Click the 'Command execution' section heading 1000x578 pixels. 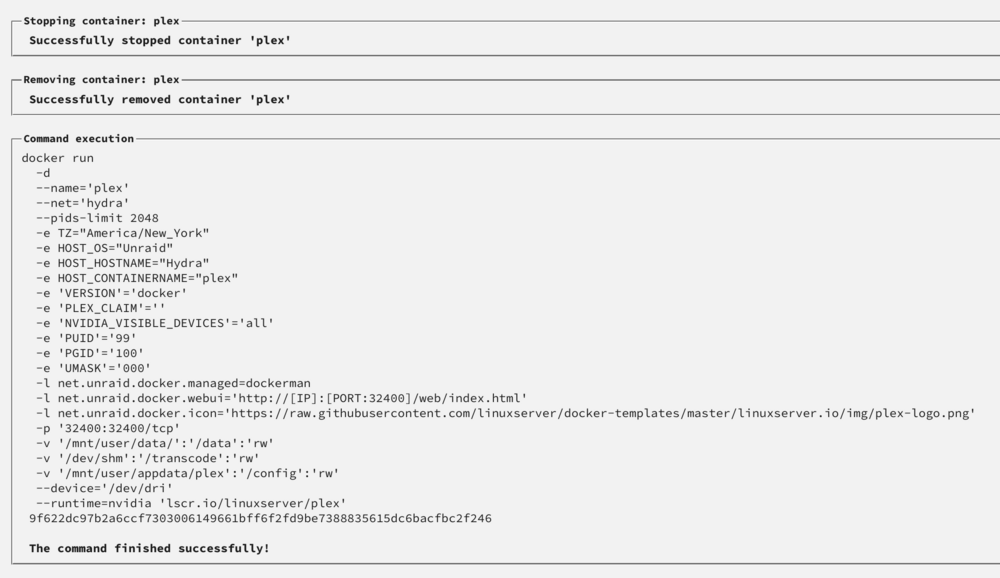coord(78,138)
